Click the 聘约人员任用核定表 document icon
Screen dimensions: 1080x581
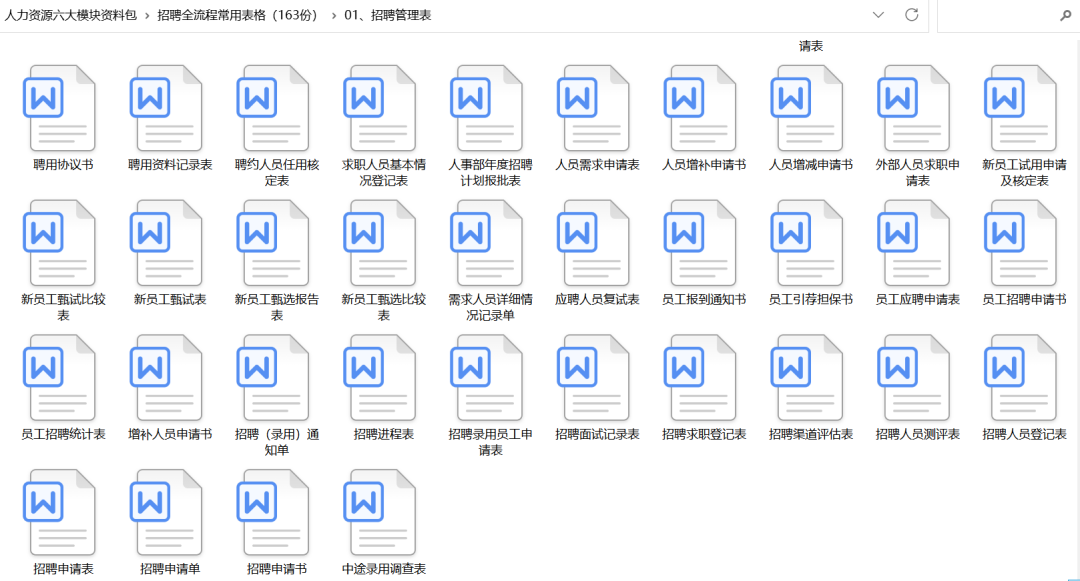[273, 108]
